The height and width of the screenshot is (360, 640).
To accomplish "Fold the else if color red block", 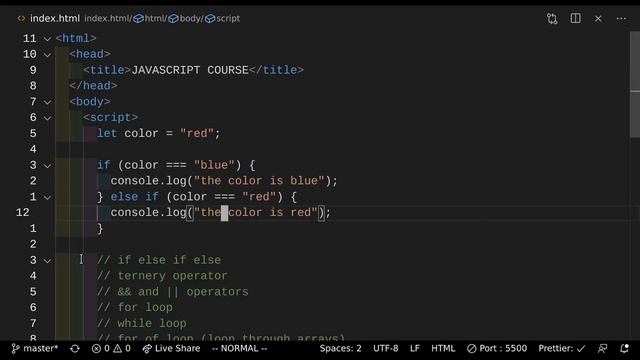I will pos(47,198).
